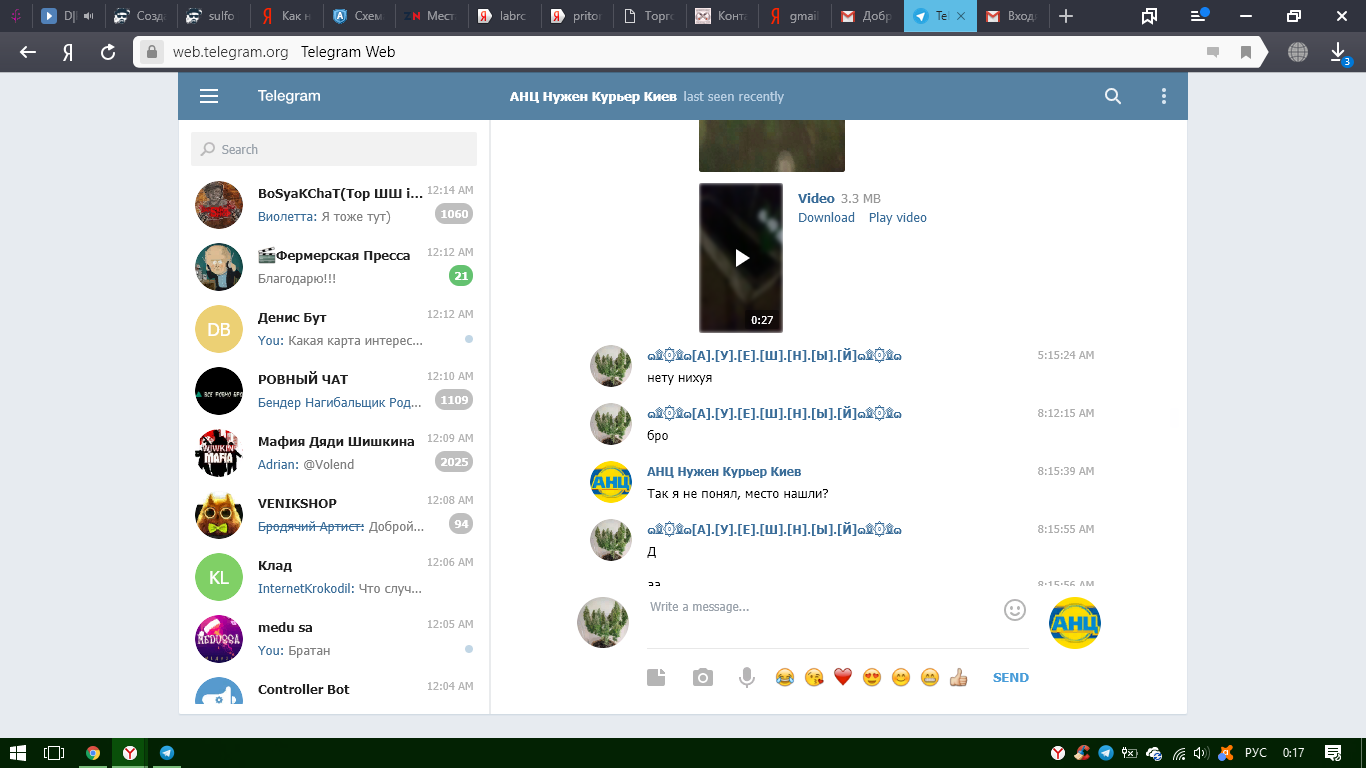This screenshot has height=768, width=1366.
Task: Click the VENIKSHOP owl avatar
Action: click(x=219, y=515)
